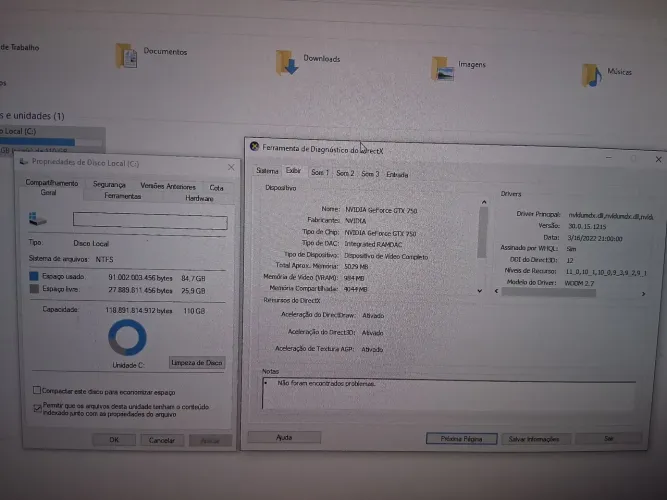Click the Salvar Informações button

point(534,439)
